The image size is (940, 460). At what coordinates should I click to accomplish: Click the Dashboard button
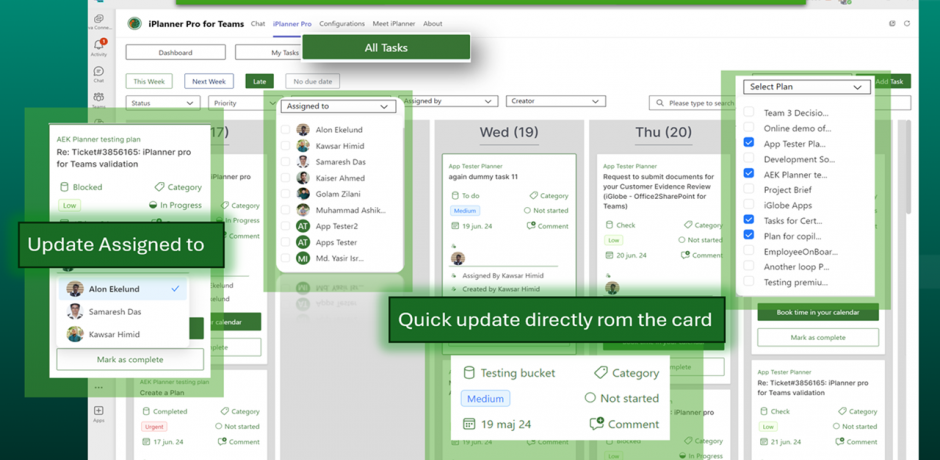tap(176, 53)
